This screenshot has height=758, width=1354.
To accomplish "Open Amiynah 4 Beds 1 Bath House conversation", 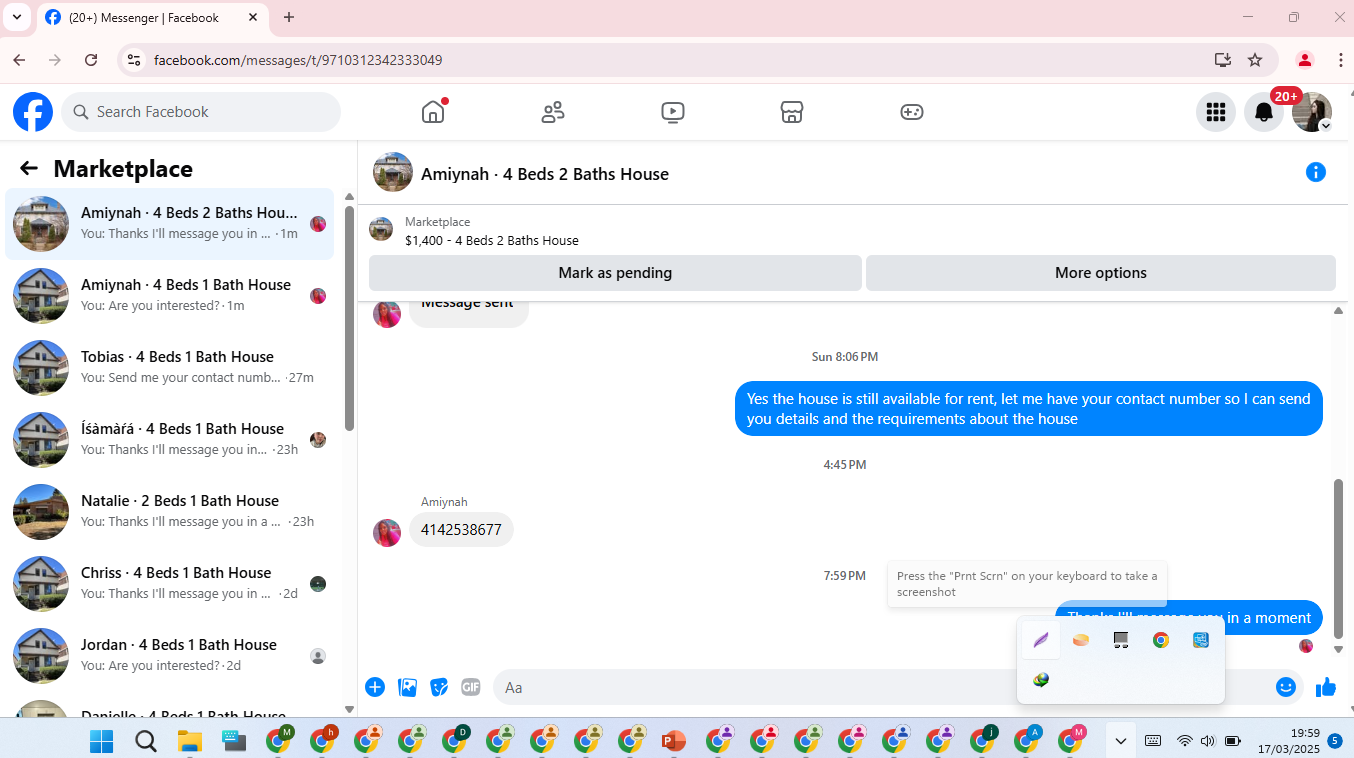I will coord(170,296).
